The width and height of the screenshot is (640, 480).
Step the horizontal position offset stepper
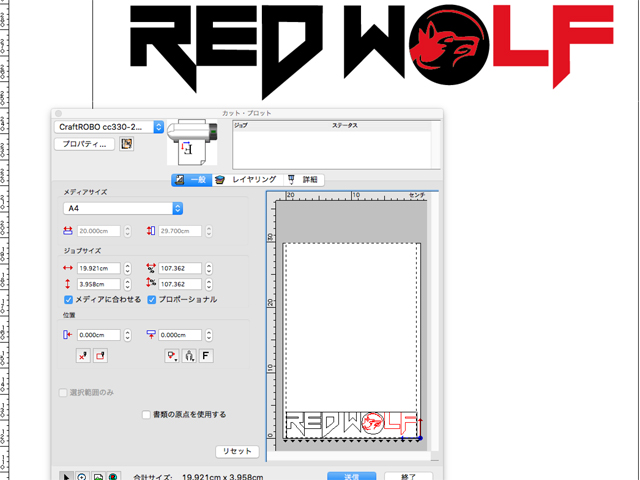(x=128, y=335)
